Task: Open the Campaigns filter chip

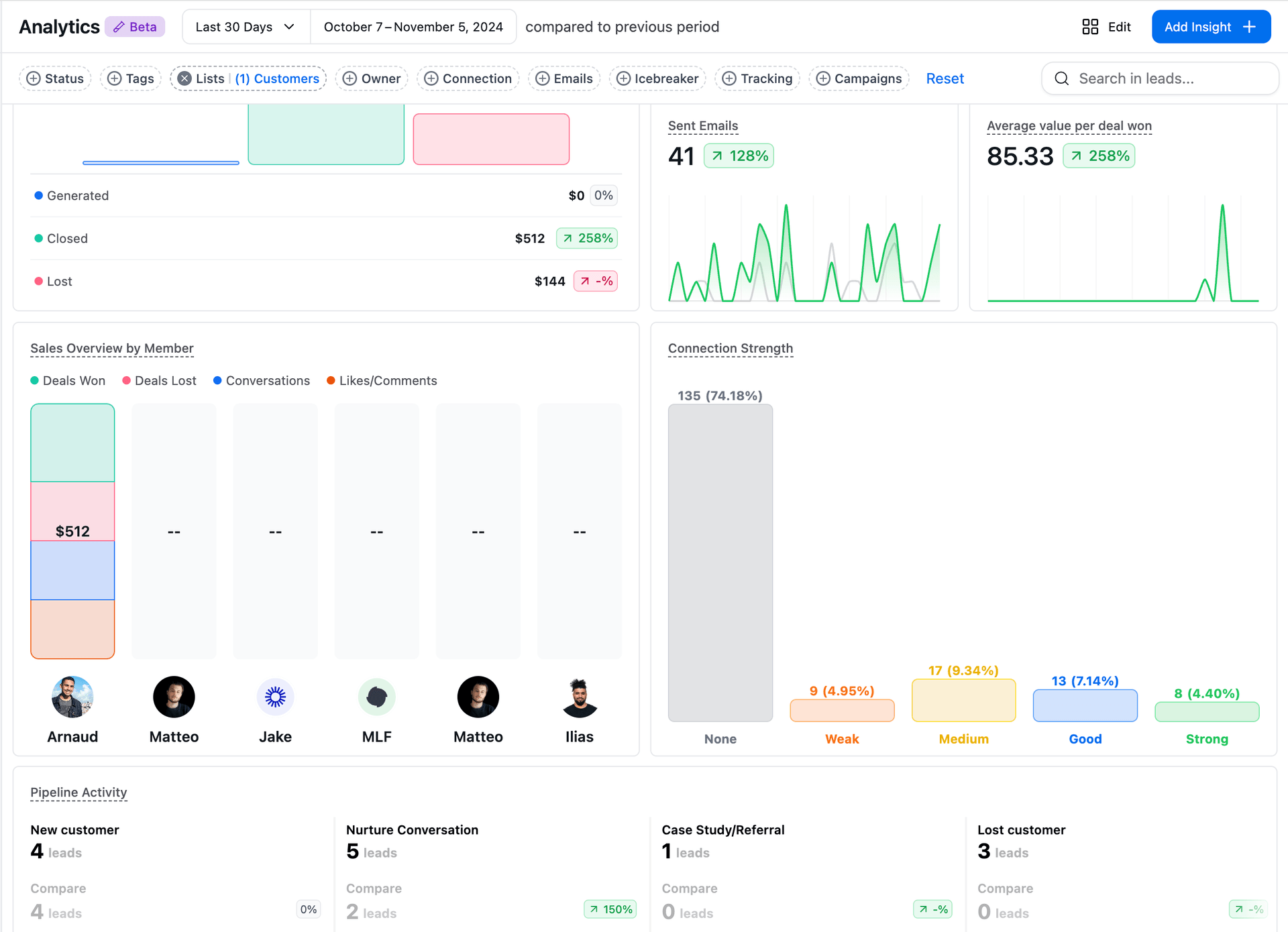Action: (859, 78)
